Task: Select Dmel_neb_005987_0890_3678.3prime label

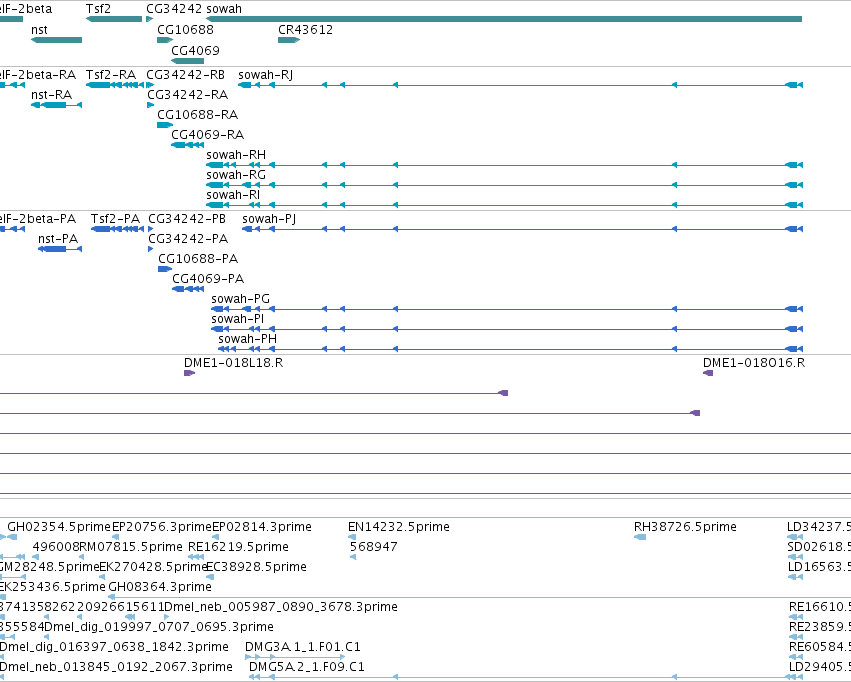Action: tap(281, 607)
